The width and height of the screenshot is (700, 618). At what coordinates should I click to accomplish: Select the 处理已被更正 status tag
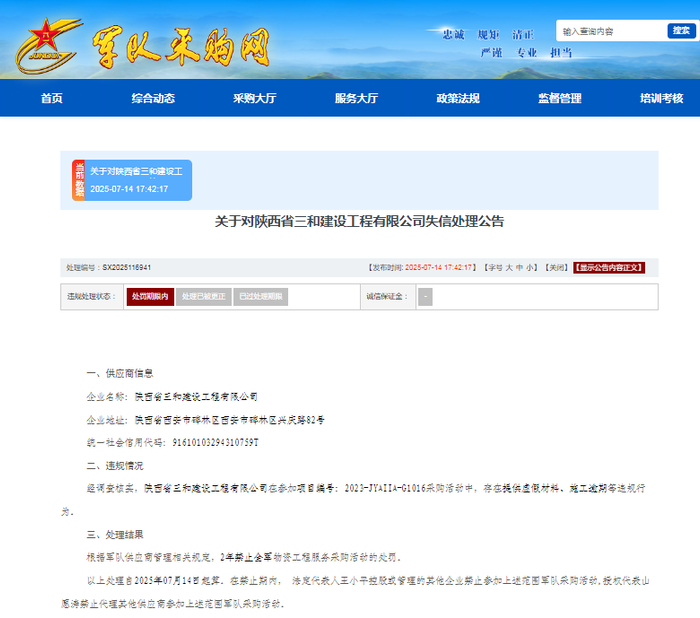click(204, 296)
